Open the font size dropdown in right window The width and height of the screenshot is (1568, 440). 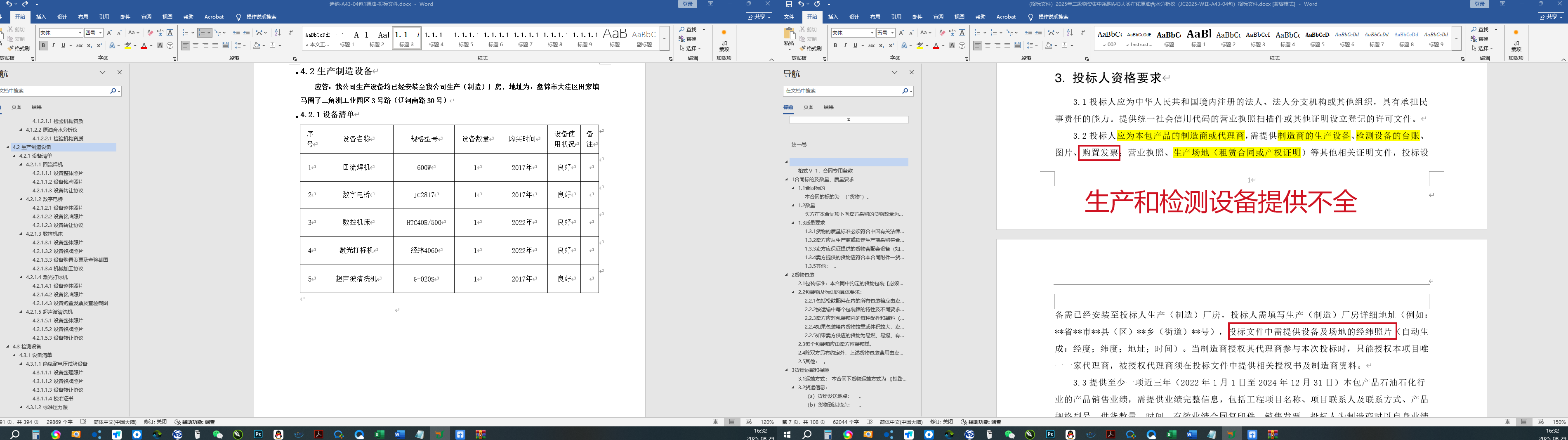pos(893,33)
